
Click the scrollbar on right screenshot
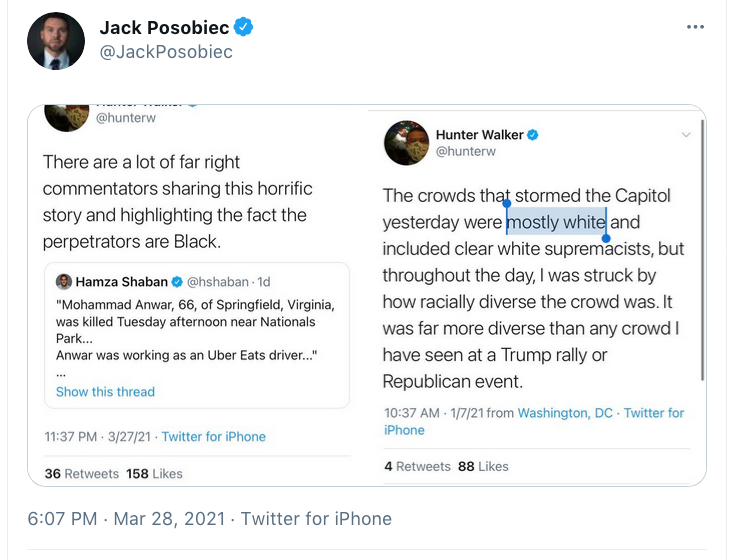pos(702,250)
